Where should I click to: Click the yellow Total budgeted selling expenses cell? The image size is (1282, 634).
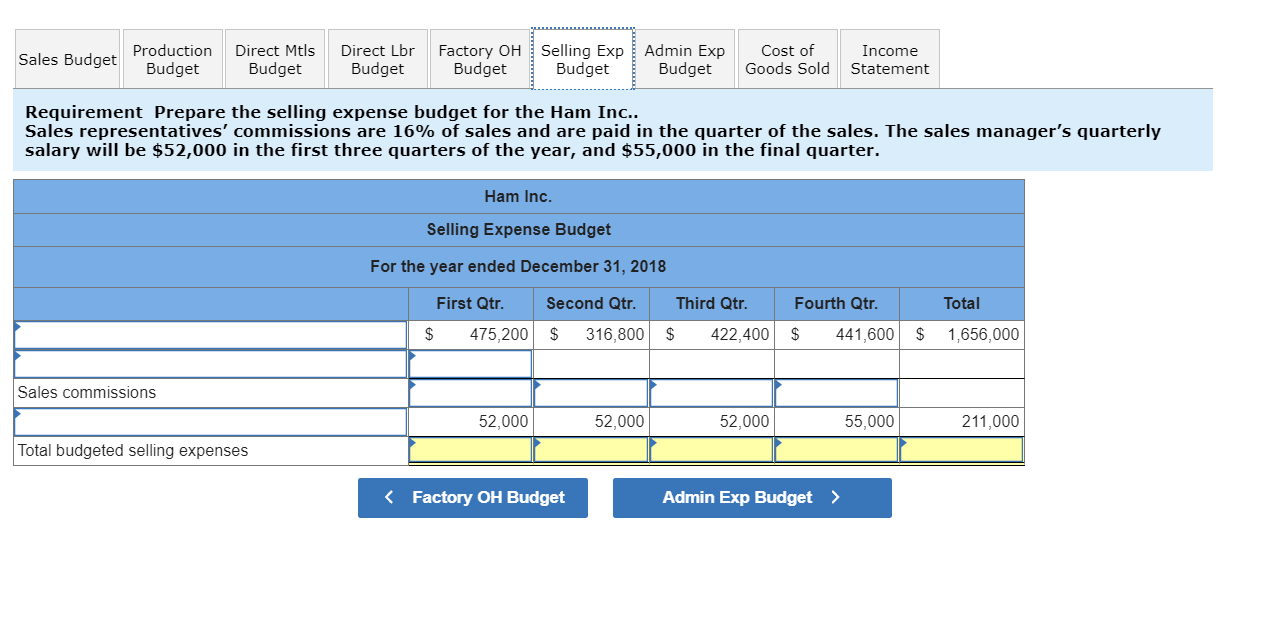pos(470,449)
